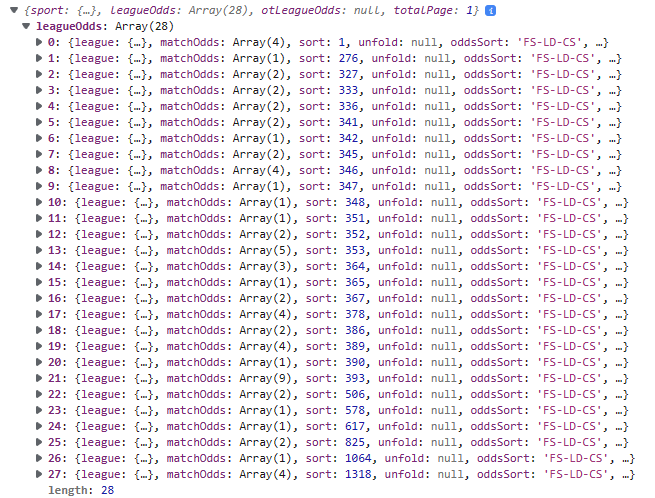This screenshot has height=498, width=655.
Task: Expand array entry 25 with sort 825
Action: [x=39, y=442]
